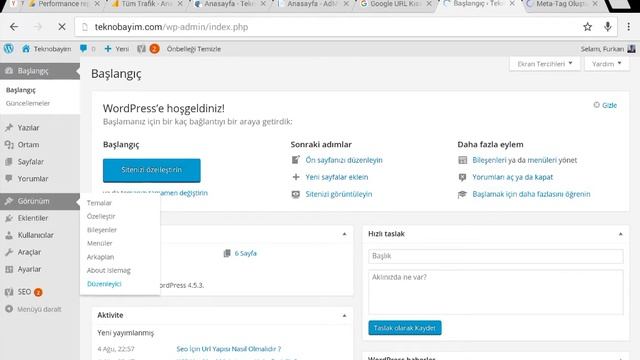Click Yeni sayfalar ekleyin link
Viewport: 640px width, 360px height.
(x=337, y=177)
